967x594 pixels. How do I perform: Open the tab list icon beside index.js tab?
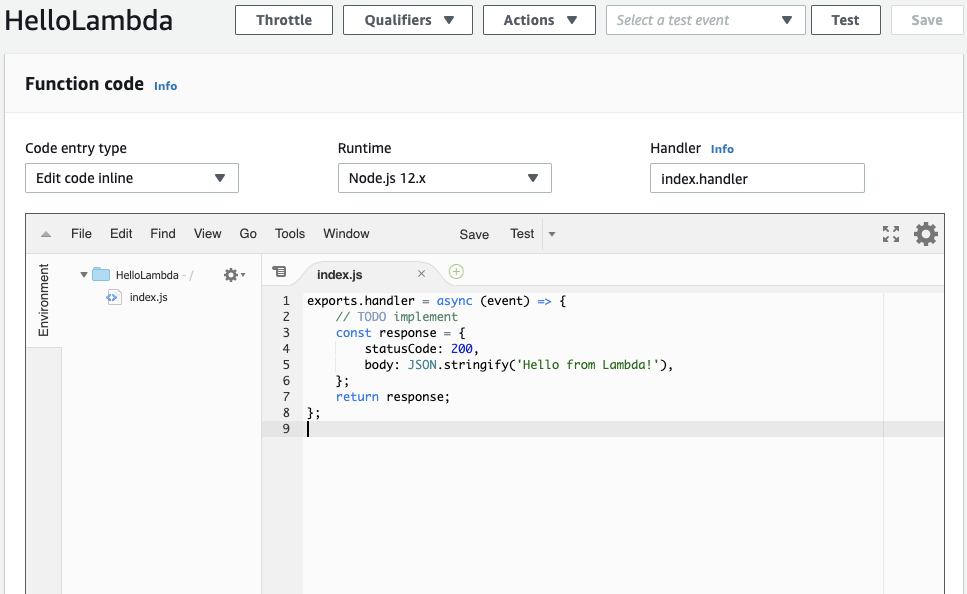(x=279, y=271)
